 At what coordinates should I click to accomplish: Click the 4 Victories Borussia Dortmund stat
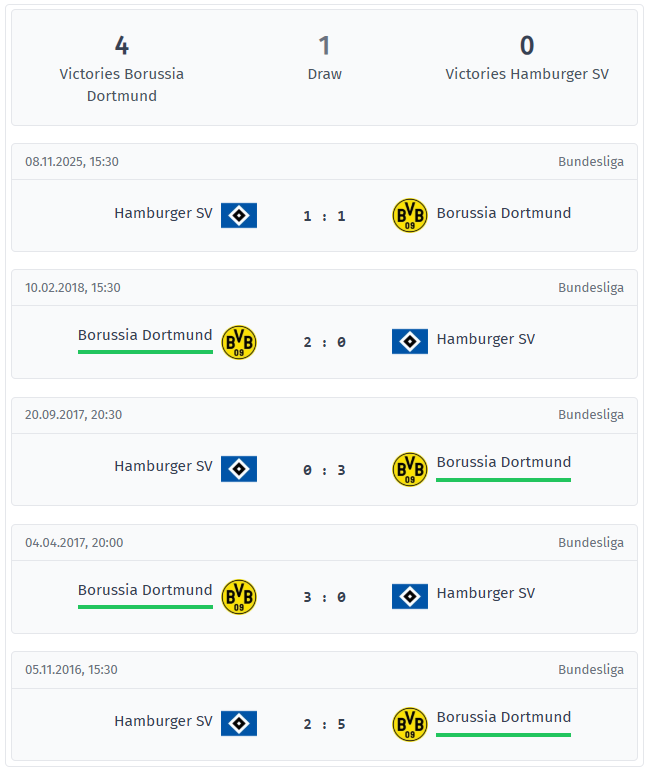pyautogui.click(x=122, y=68)
